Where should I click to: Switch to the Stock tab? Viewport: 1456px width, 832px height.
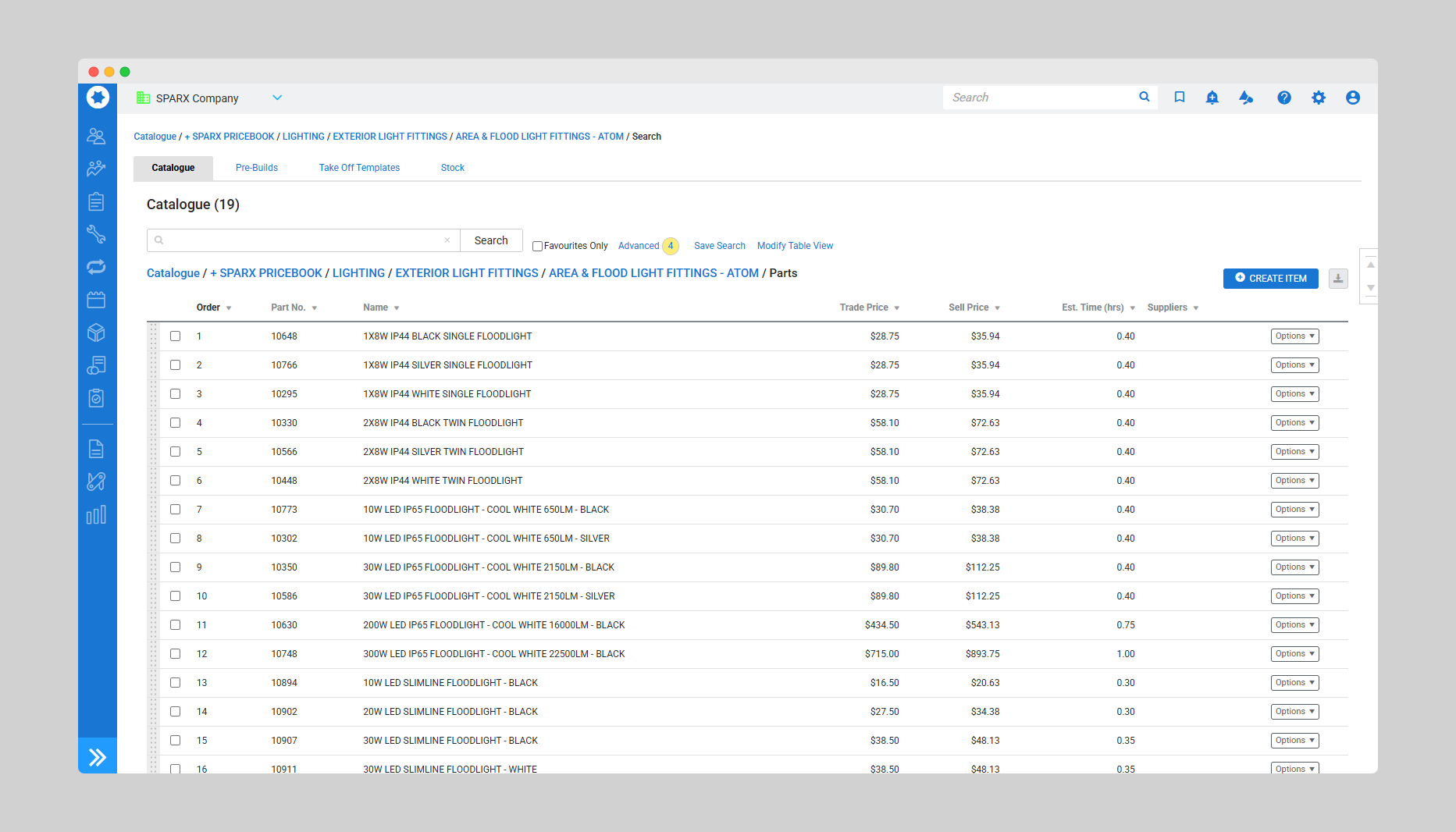pos(452,168)
